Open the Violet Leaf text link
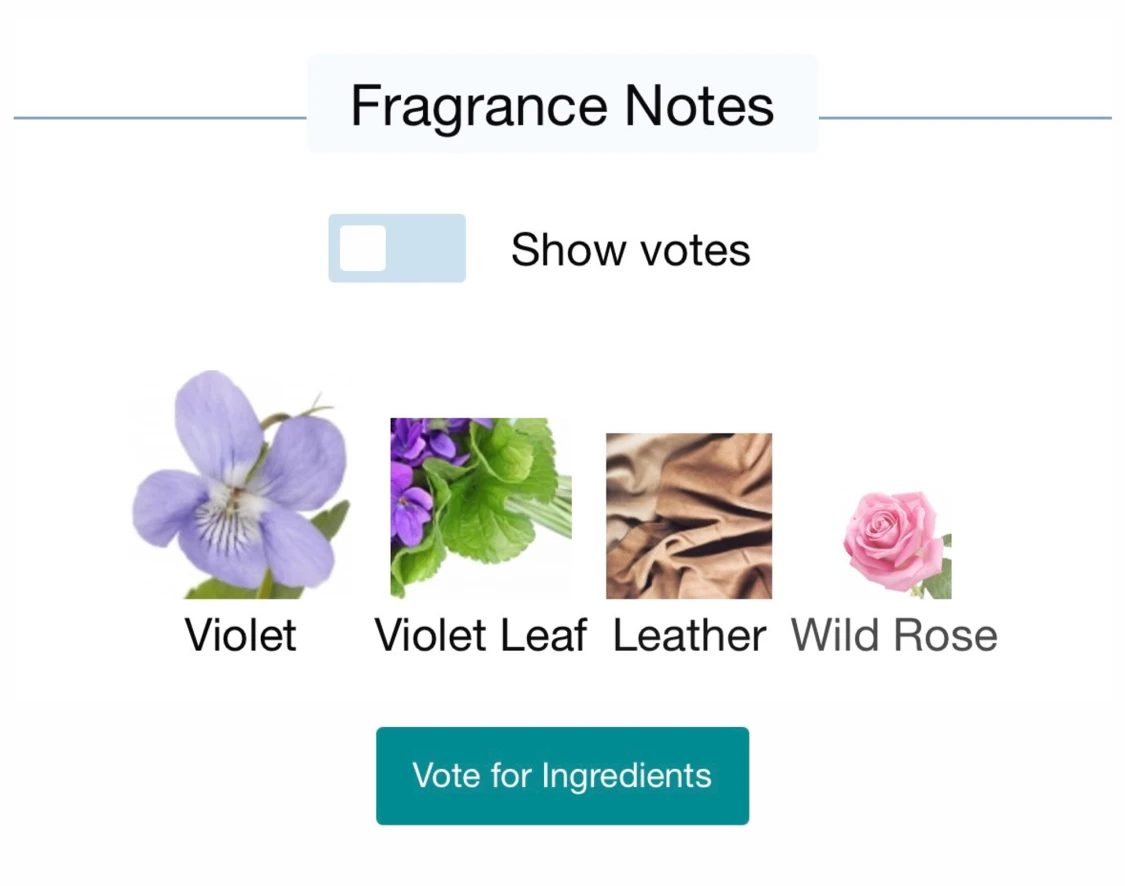The width and height of the screenshot is (1125, 886). (480, 635)
